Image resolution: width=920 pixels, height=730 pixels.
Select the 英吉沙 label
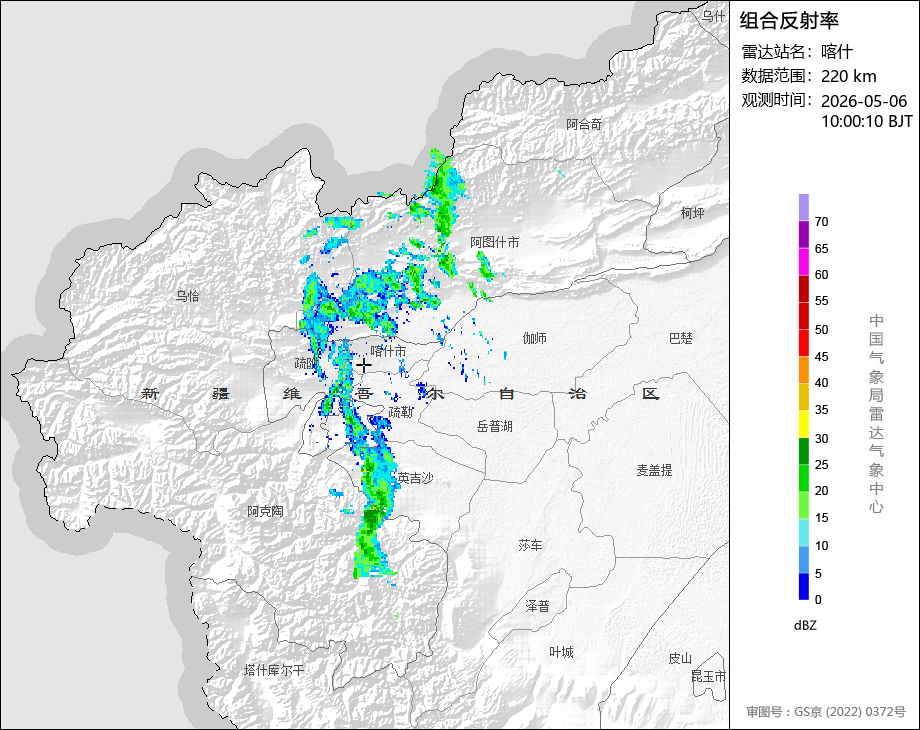(415, 478)
